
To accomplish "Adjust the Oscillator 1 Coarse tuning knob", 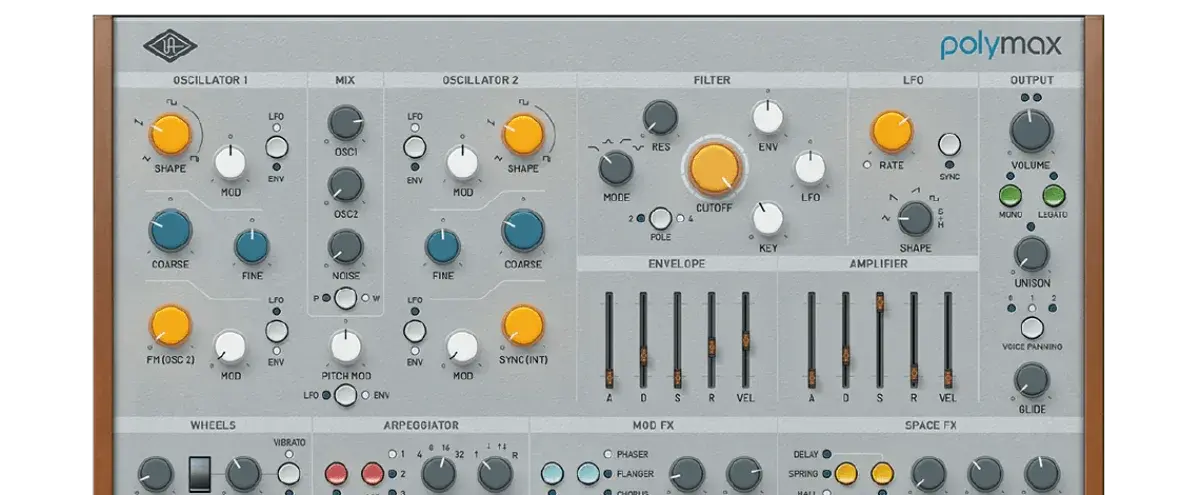I will pyautogui.click(x=170, y=230).
